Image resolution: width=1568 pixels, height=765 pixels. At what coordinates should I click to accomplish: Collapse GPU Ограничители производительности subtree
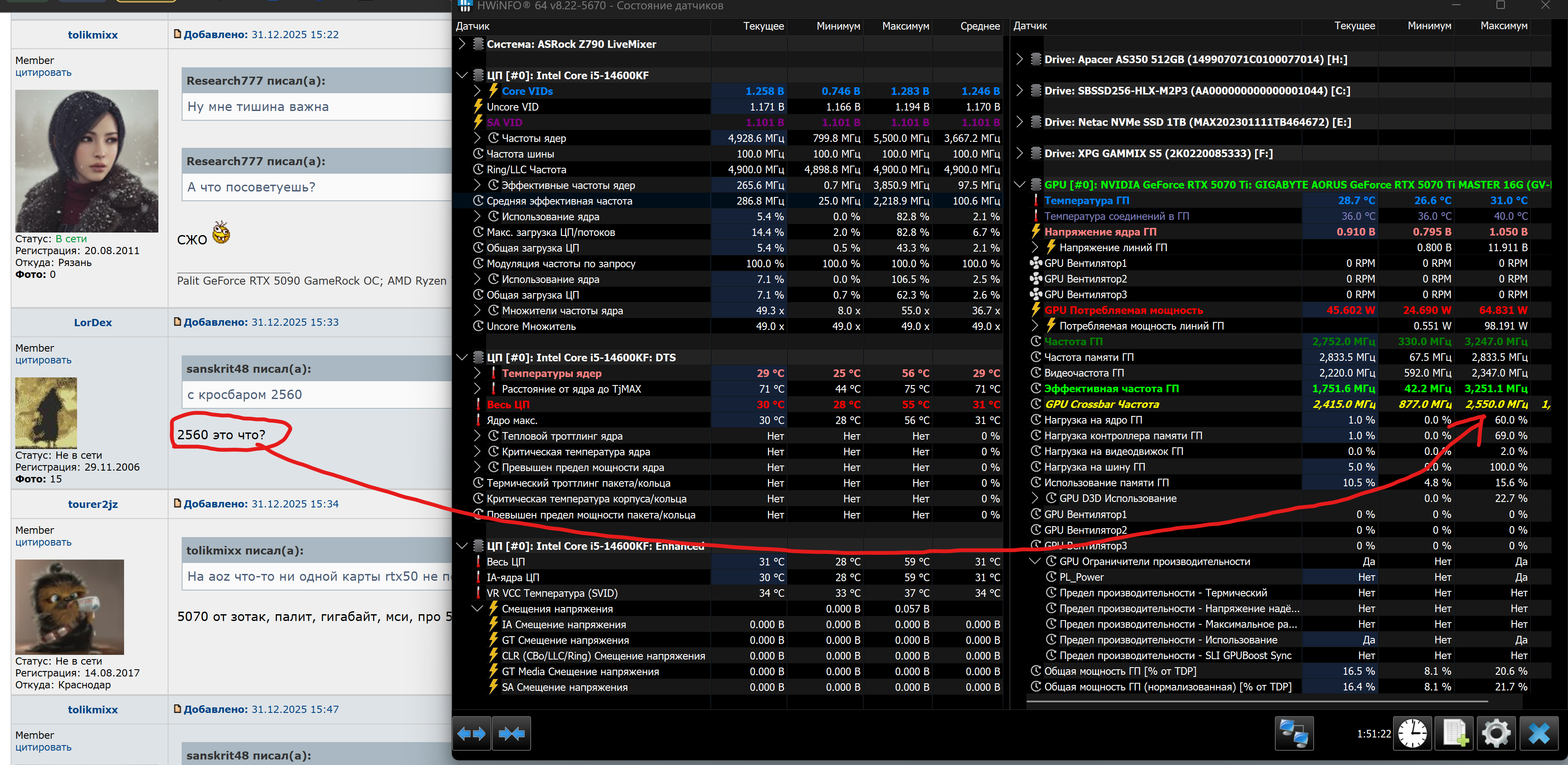click(1035, 561)
